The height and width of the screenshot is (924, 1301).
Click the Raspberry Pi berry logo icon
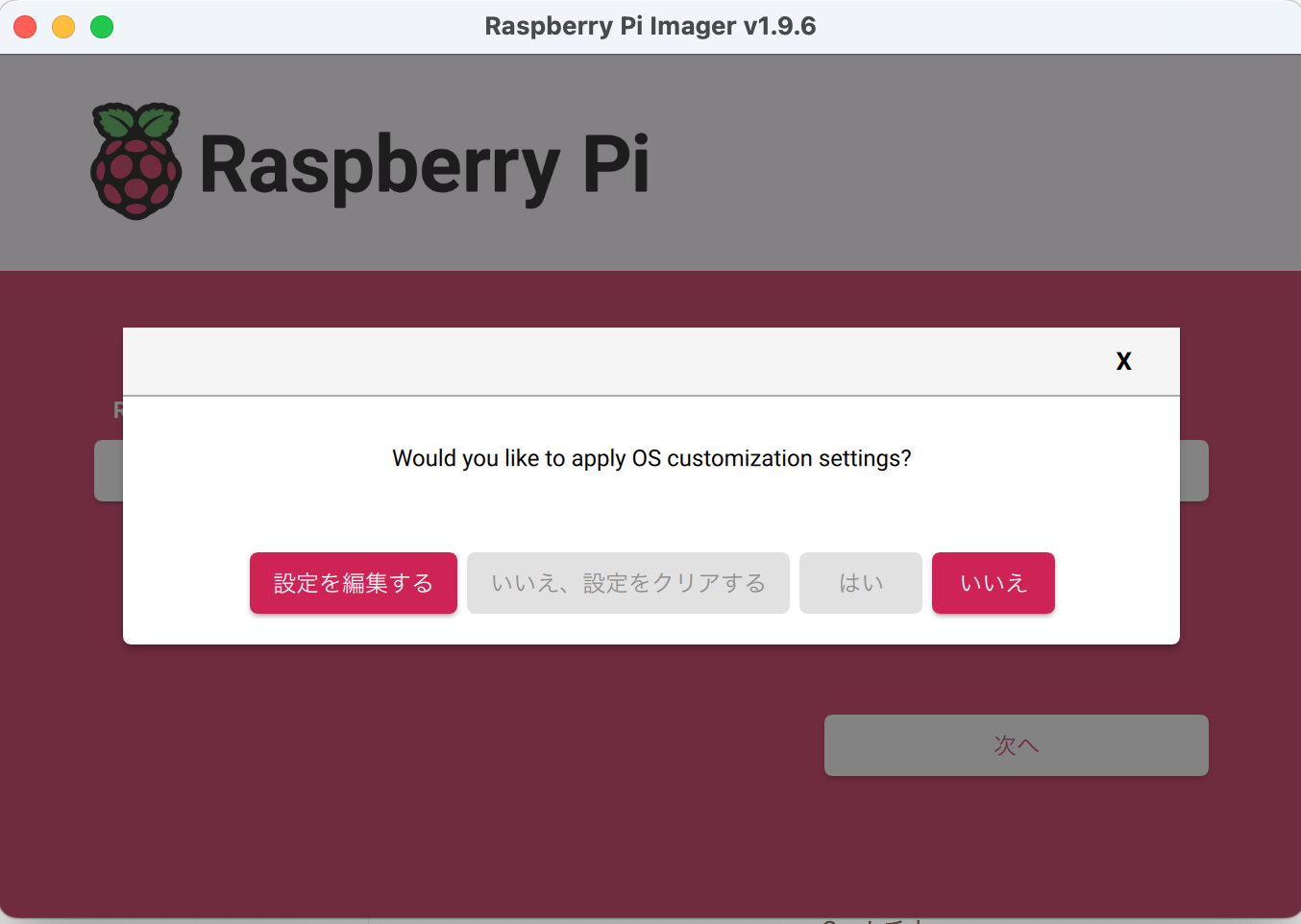tap(135, 161)
